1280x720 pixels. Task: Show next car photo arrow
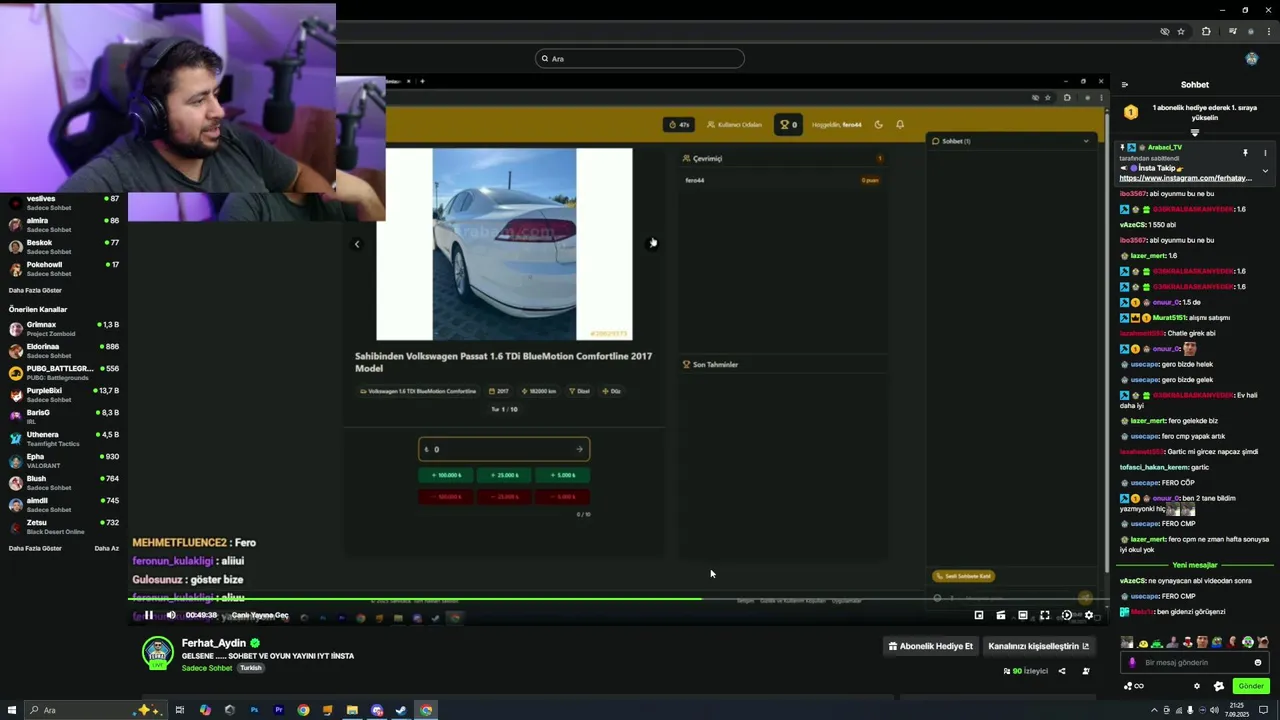[652, 243]
